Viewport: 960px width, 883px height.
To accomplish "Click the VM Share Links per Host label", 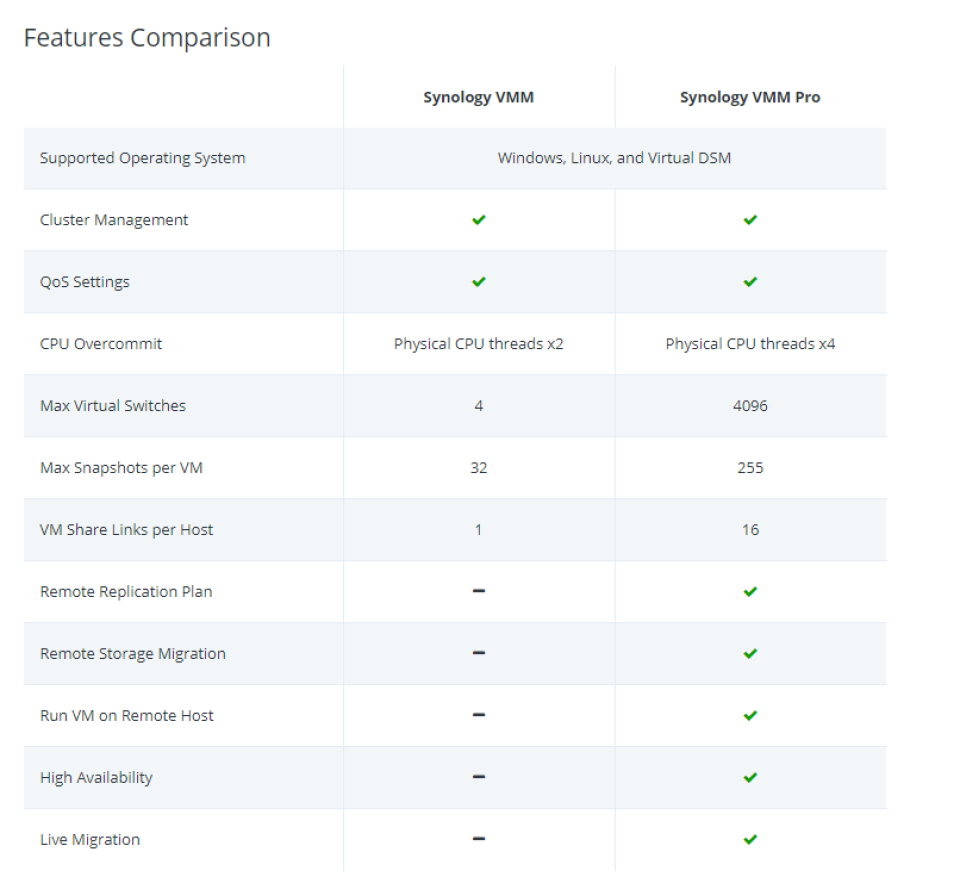I will coord(126,530).
